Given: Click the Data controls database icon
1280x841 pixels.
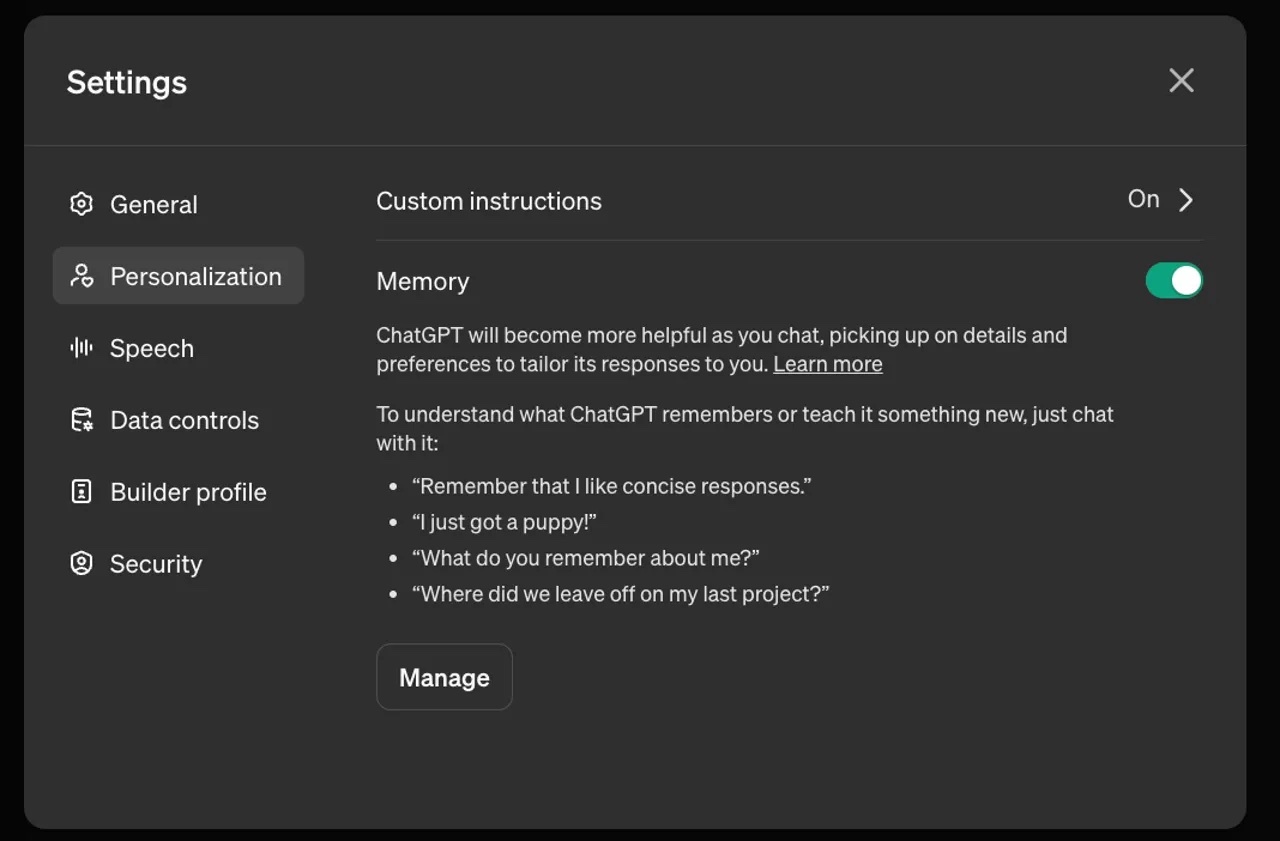Looking at the screenshot, I should point(81,421).
